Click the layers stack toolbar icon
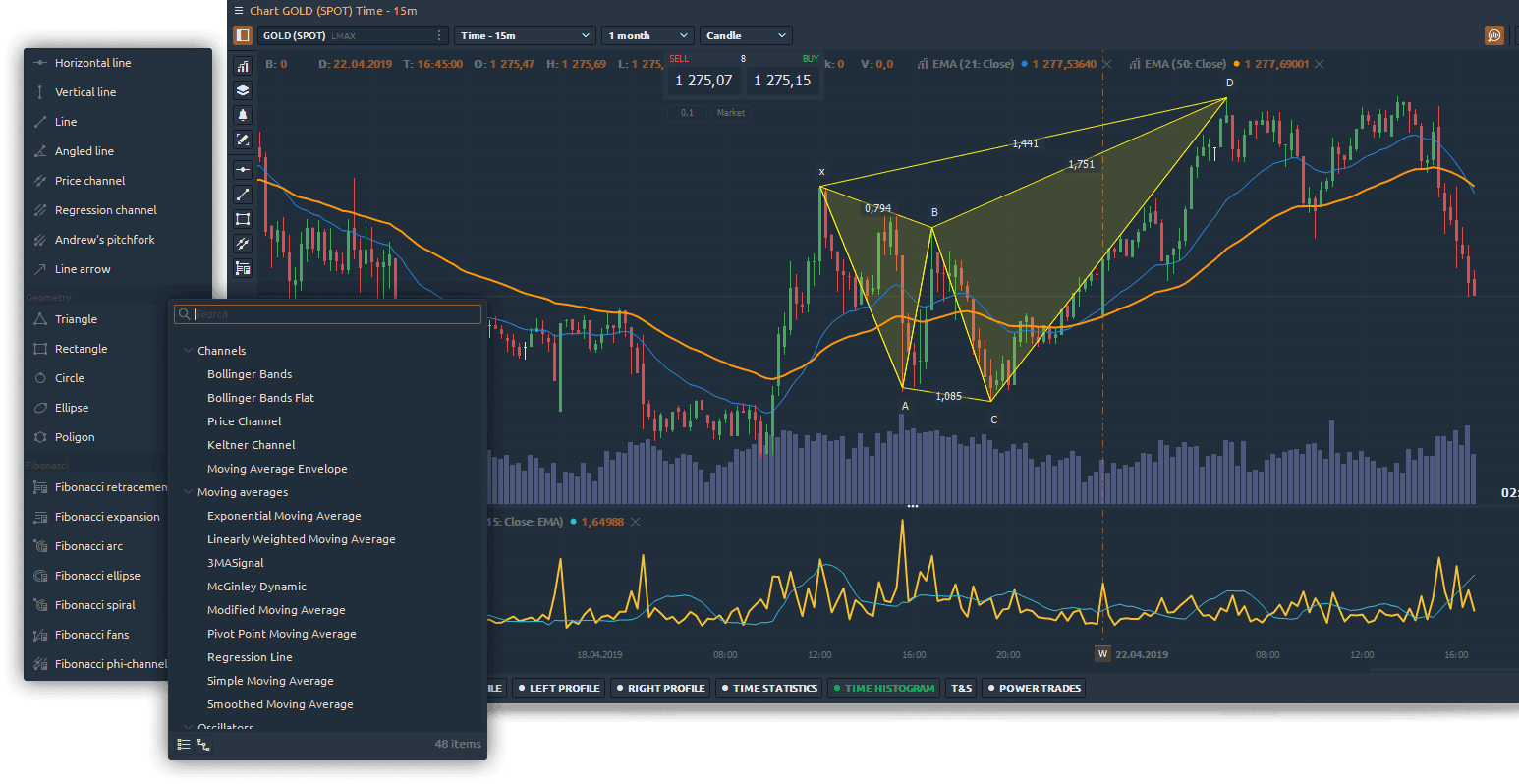The image size is (1519, 784). pyautogui.click(x=243, y=90)
